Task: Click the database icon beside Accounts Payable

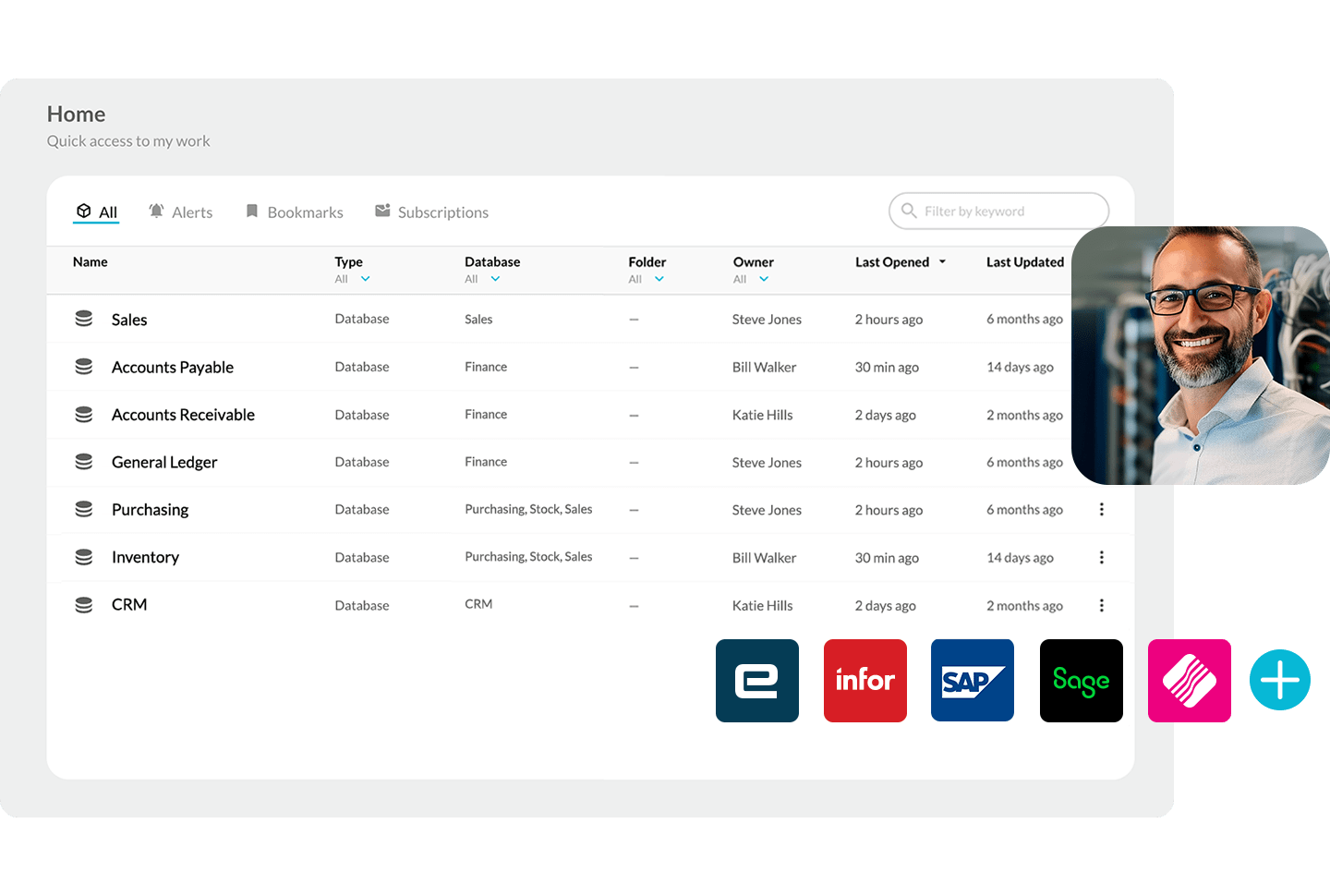Action: pyautogui.click(x=84, y=367)
